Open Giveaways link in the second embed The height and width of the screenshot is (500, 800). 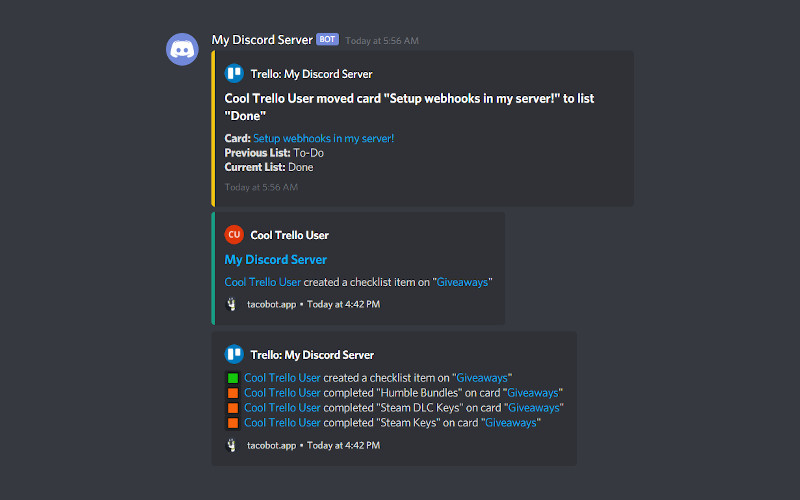(x=463, y=282)
